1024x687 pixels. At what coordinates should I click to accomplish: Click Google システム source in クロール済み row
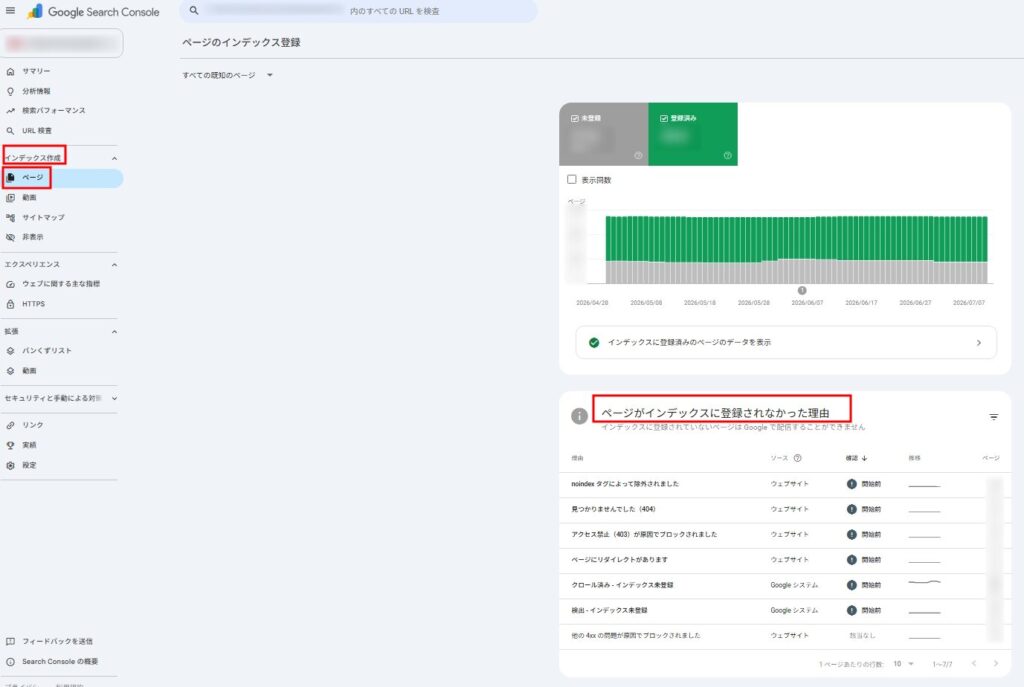tap(794, 586)
